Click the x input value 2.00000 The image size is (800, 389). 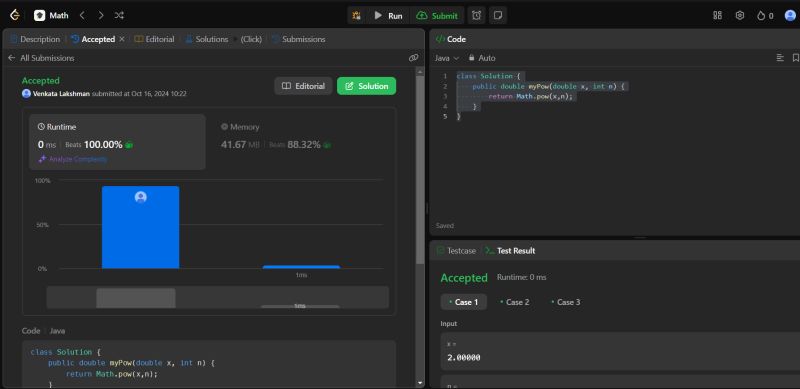point(464,358)
